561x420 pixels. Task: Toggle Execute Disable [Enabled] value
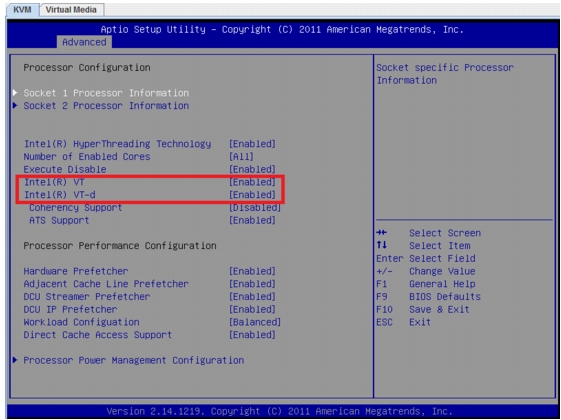point(252,170)
